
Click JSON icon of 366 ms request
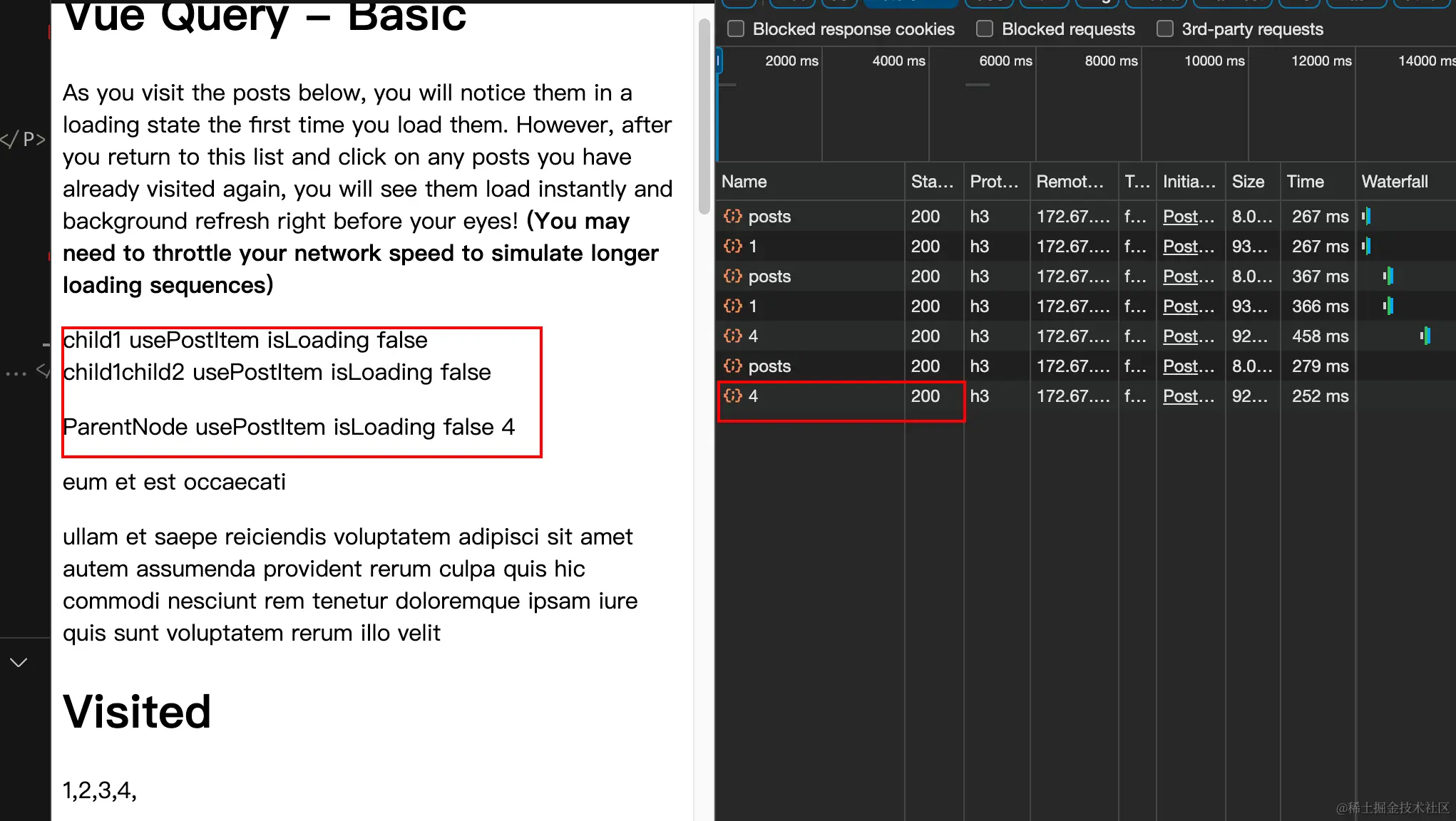point(732,306)
